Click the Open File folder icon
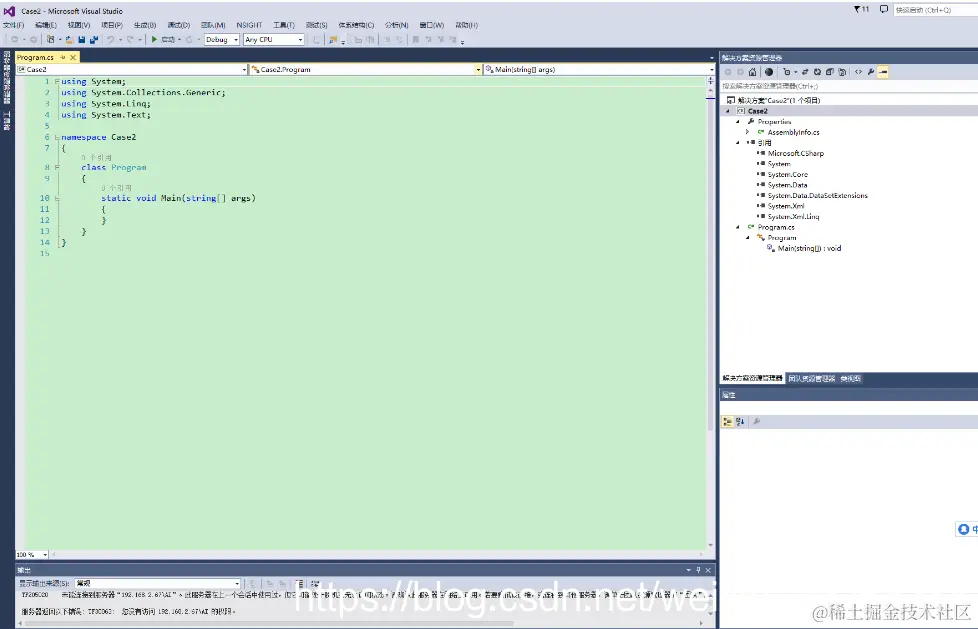978x629 pixels. click(69, 39)
